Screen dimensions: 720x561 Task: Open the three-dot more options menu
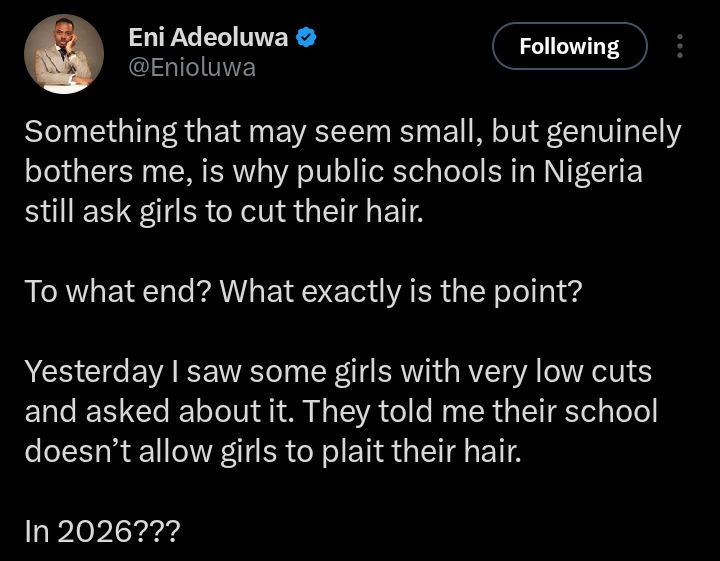(x=681, y=47)
